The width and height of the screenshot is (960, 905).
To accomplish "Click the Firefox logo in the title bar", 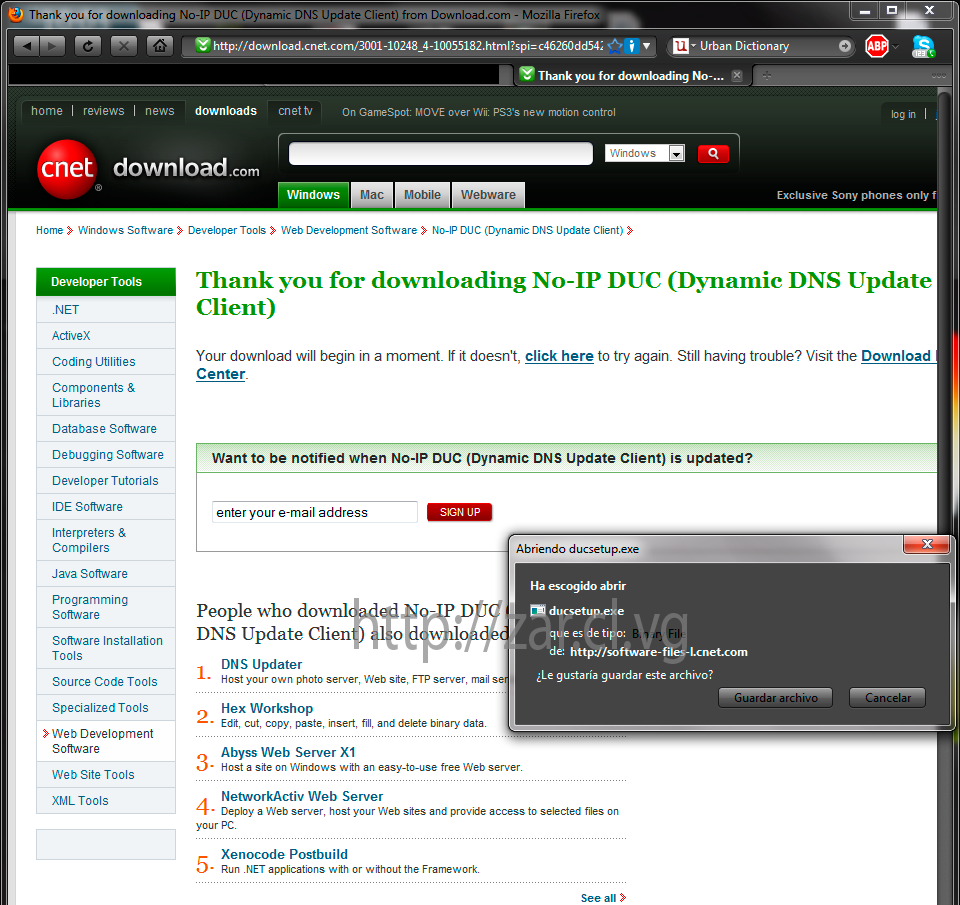I will click(x=15, y=14).
